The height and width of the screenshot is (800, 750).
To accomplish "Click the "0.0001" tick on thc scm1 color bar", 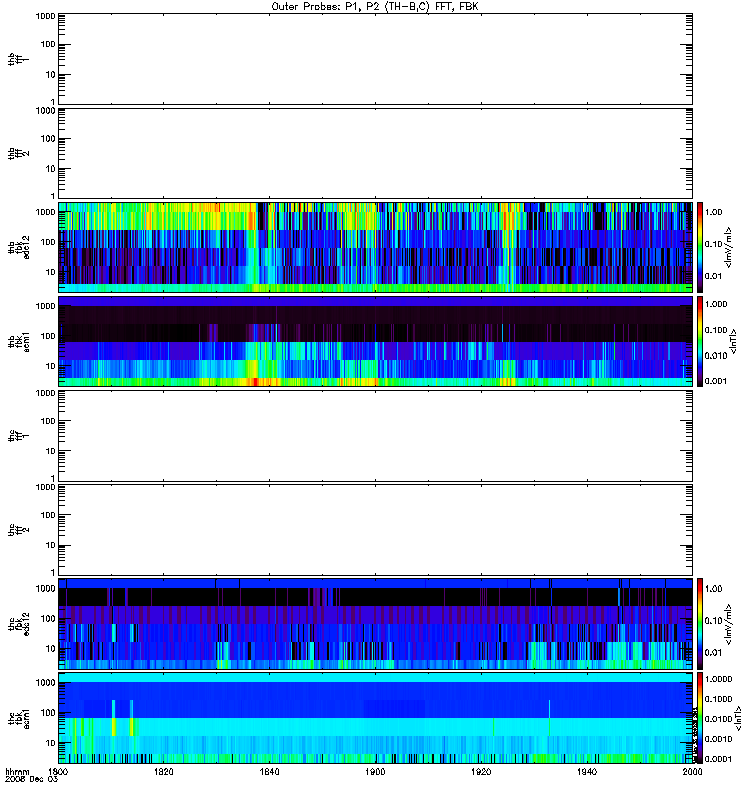I will [x=718, y=759].
